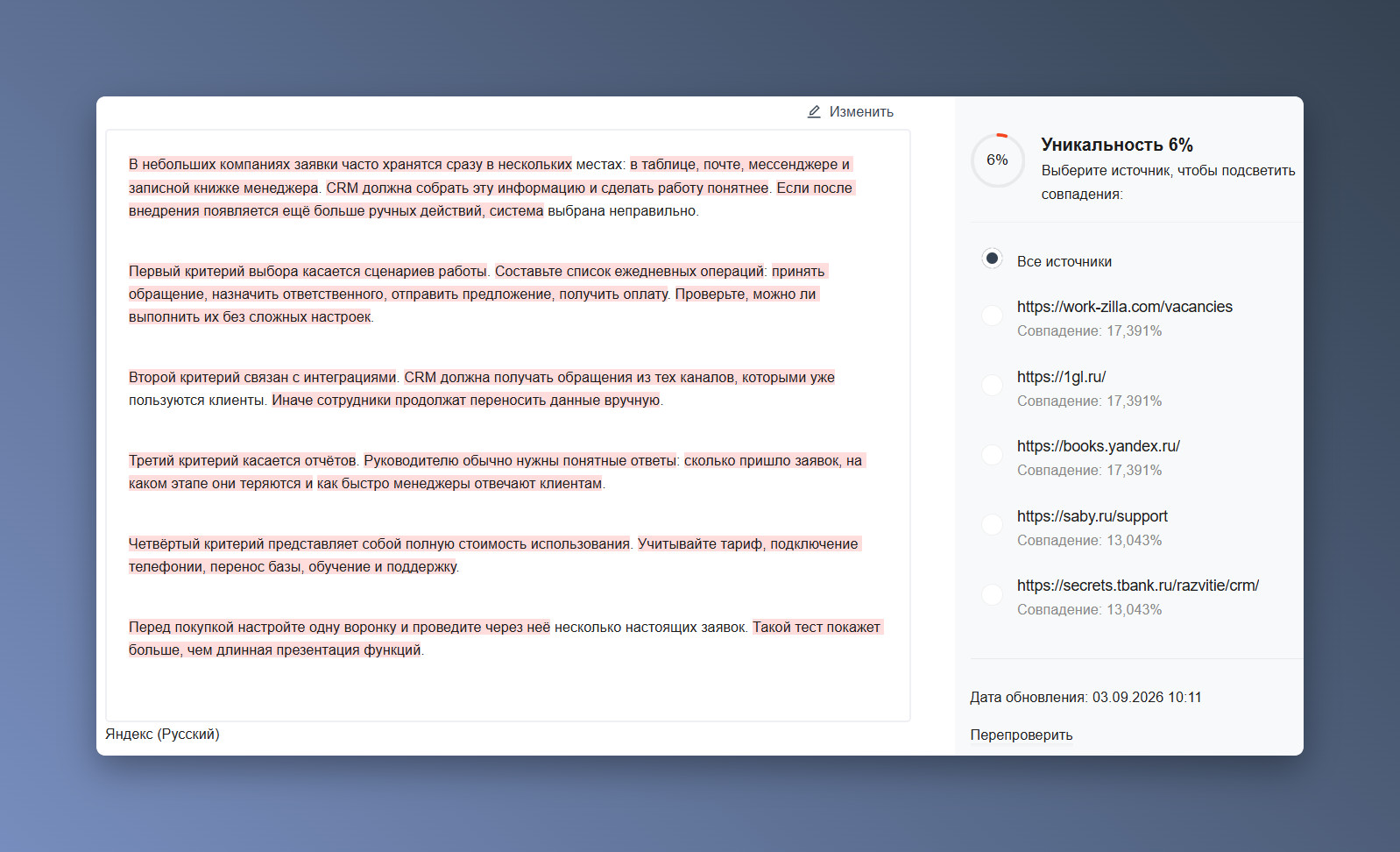The width and height of the screenshot is (1400, 852).
Task: Open the https://books.yandex.ru/ link
Action: (1098, 446)
